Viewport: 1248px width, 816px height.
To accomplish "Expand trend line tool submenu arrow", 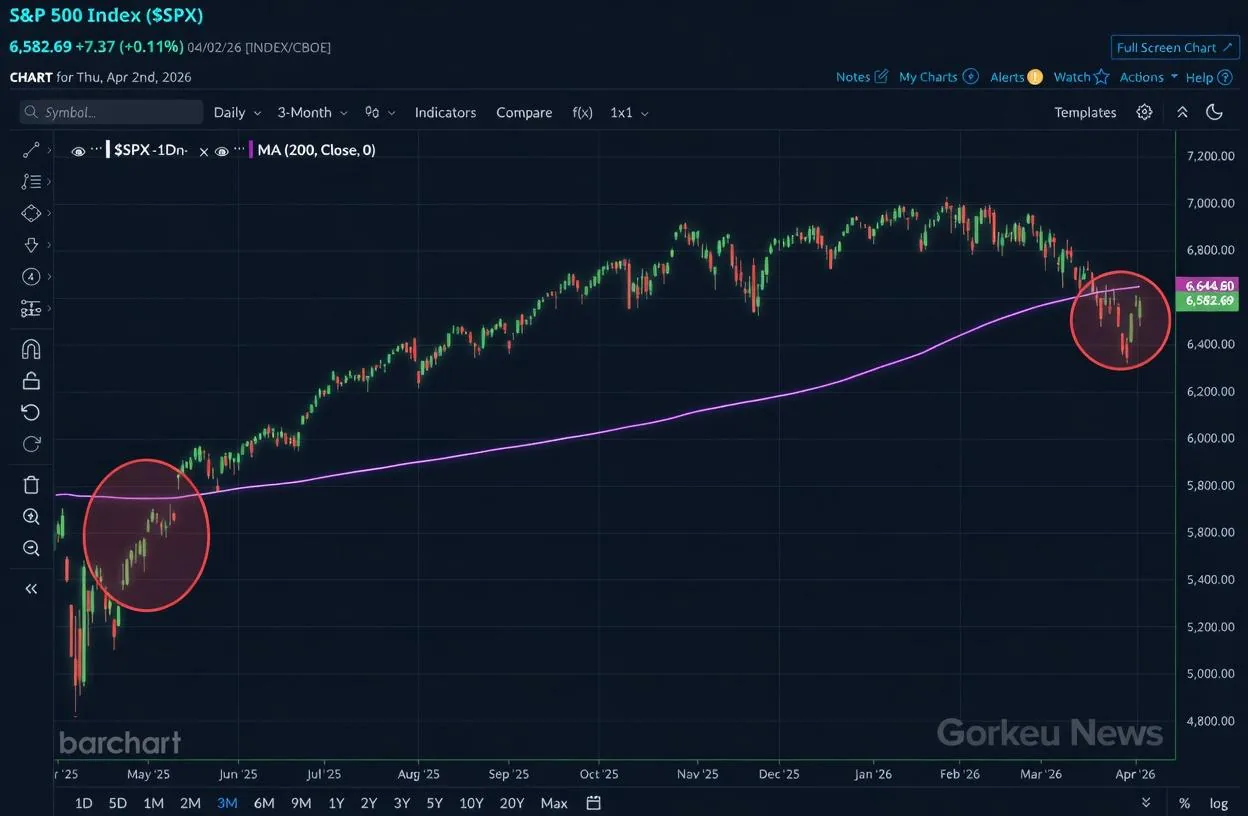I will tap(50, 150).
